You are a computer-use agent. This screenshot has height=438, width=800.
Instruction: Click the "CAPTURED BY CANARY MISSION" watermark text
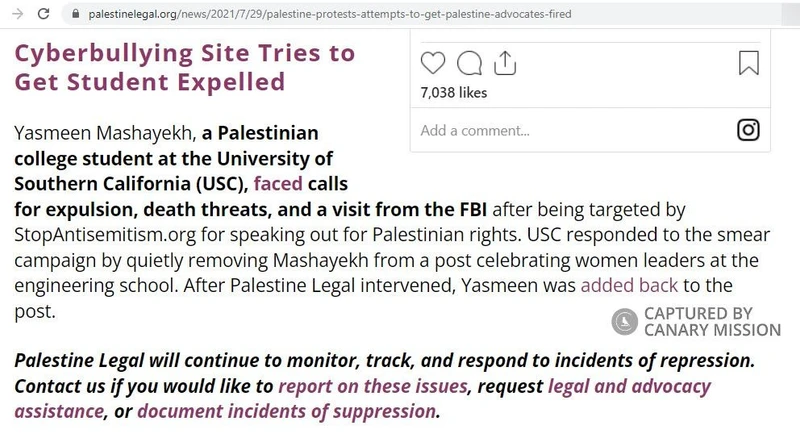[712, 321]
